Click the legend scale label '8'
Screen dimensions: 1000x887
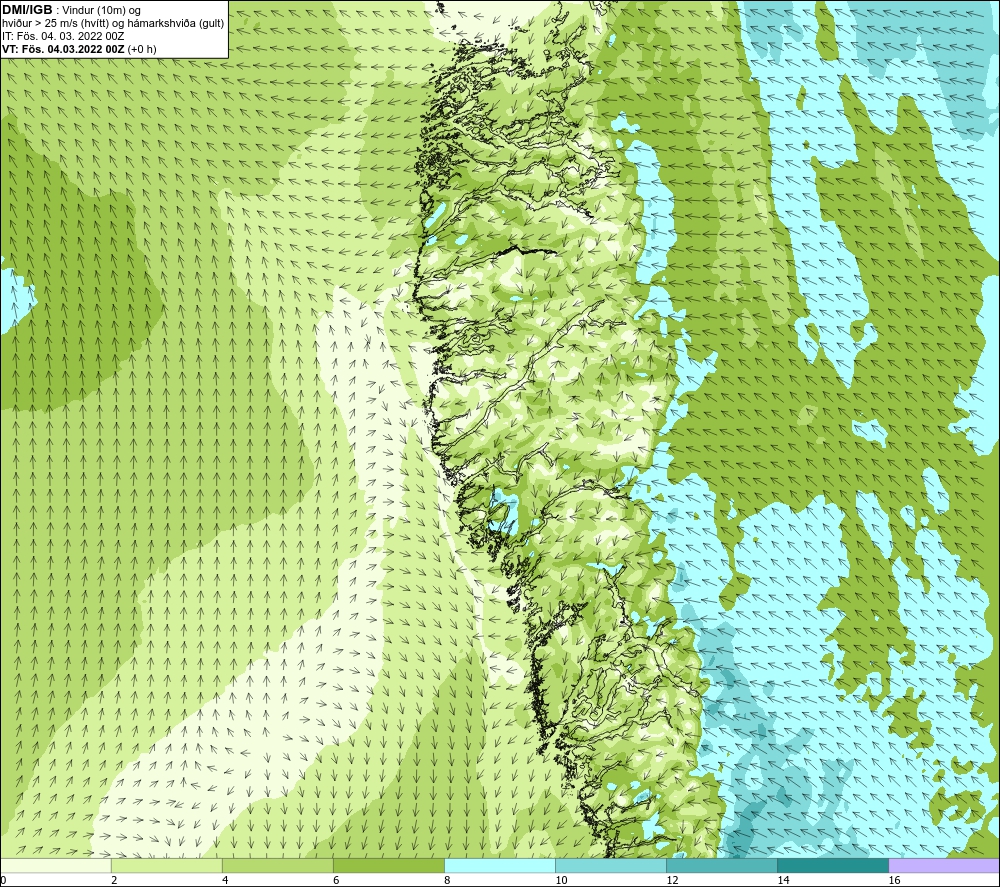[447, 880]
